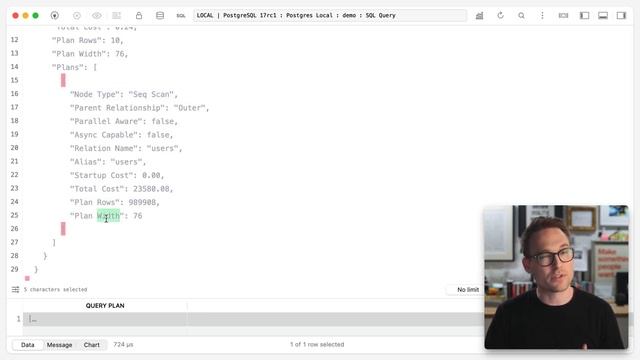Click the "5 characters selected" status text
This screenshot has width=640, height=360.
pos(56,289)
